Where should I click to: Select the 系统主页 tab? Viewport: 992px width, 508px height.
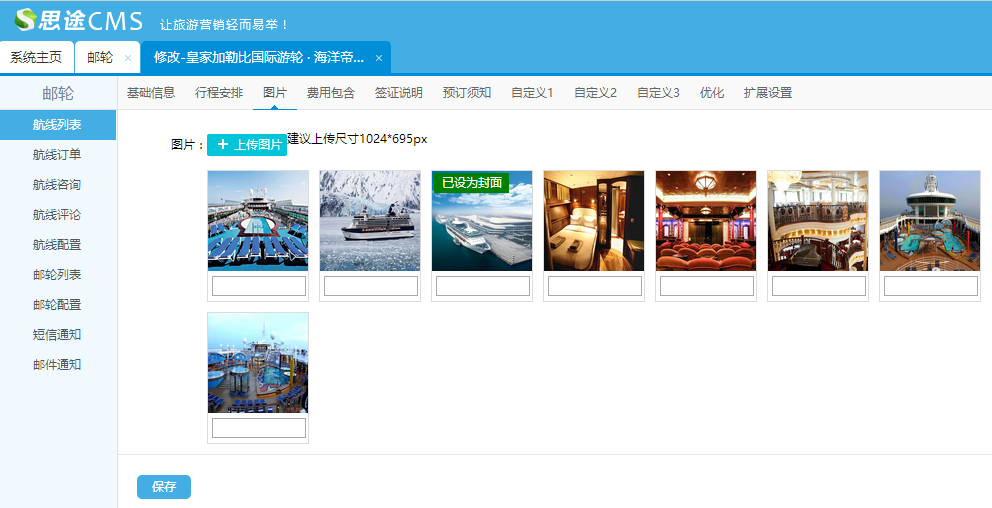point(36,57)
